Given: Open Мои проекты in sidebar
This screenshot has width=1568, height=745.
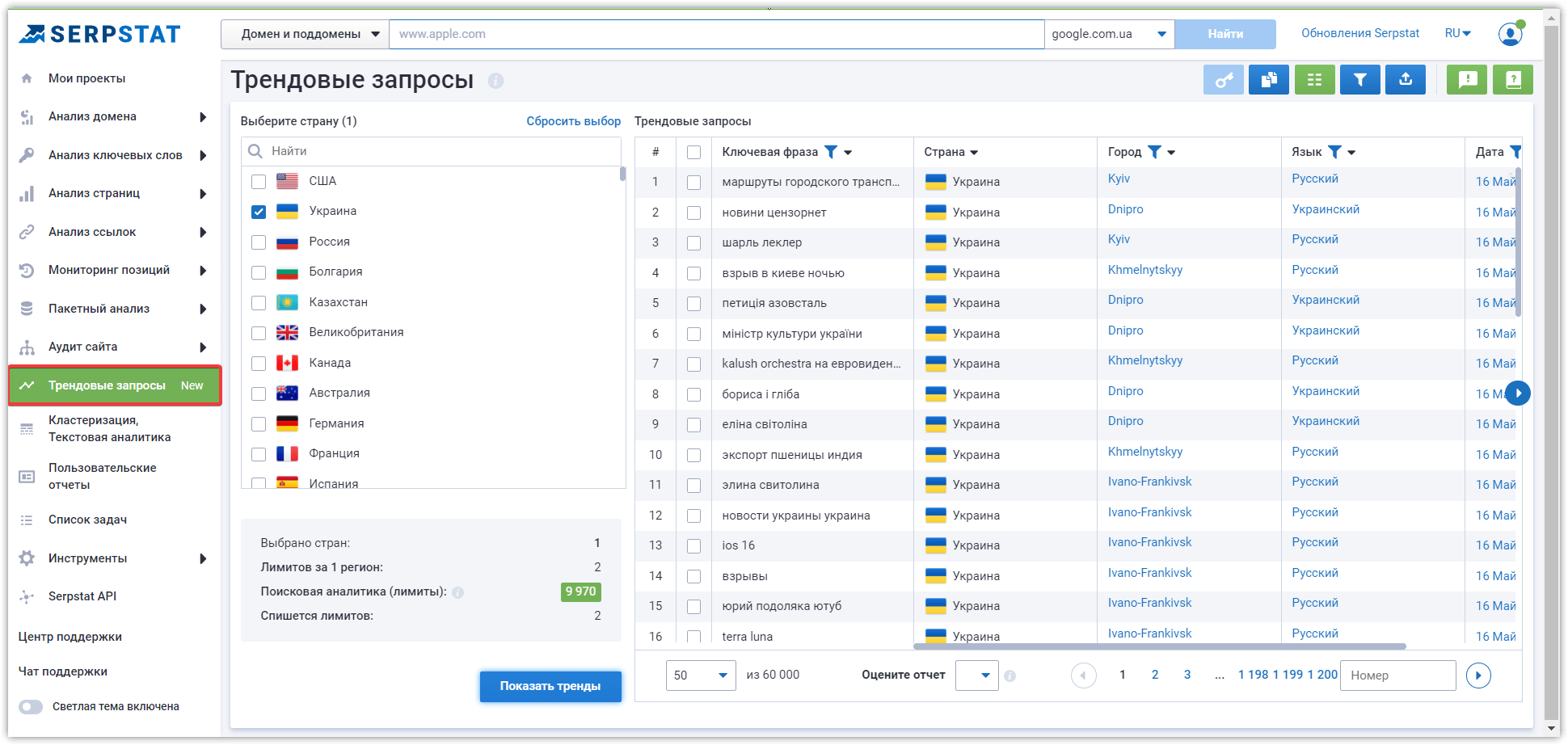Looking at the screenshot, I should 86,78.
